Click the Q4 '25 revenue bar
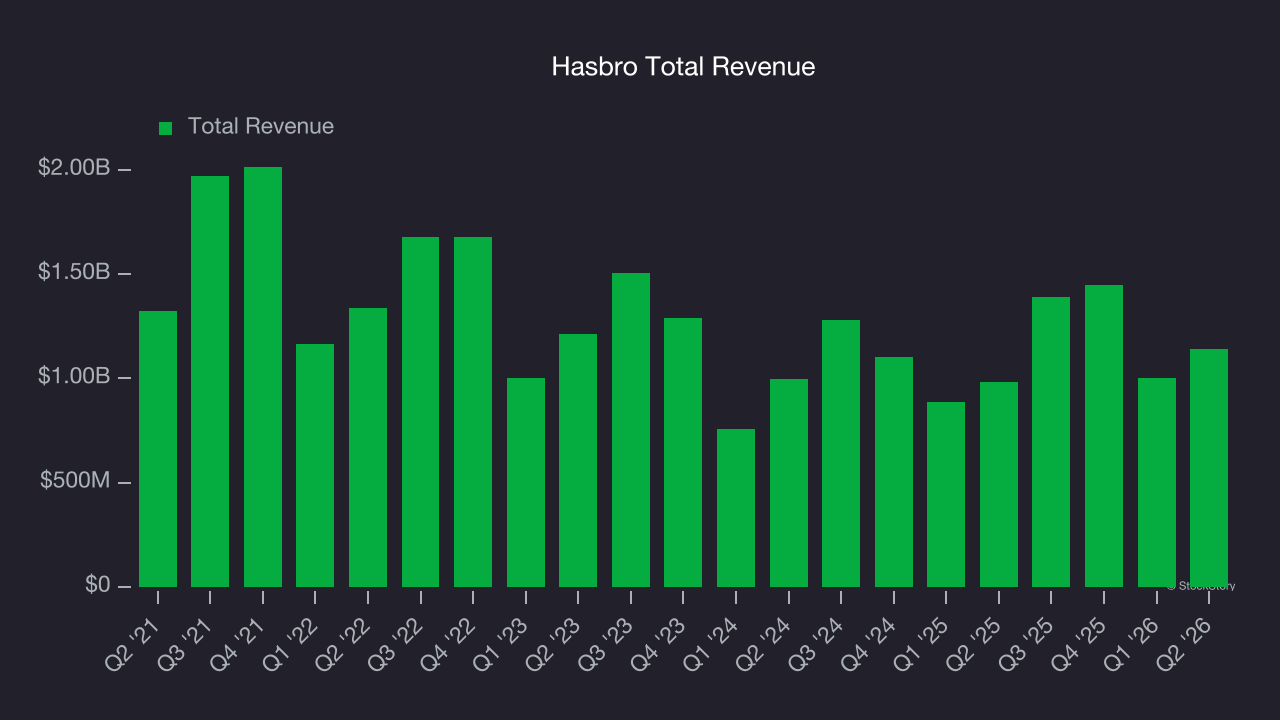The width and height of the screenshot is (1280, 720). [x=1104, y=436]
